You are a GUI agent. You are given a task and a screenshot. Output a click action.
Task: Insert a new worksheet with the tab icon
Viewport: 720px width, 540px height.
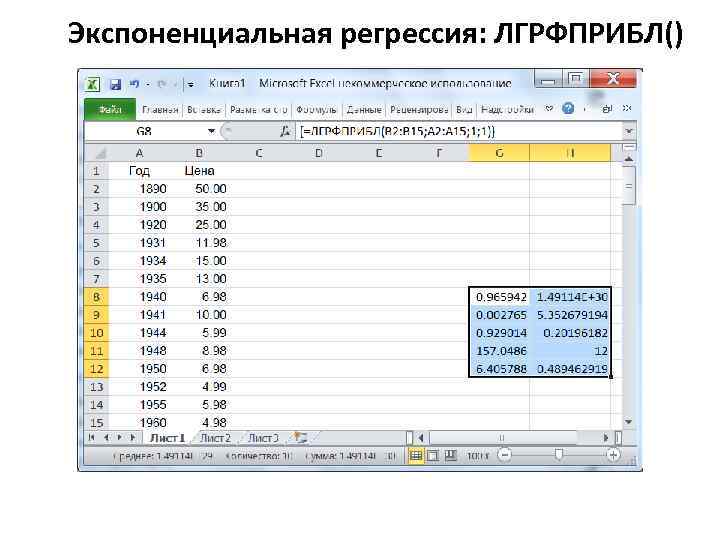point(300,438)
